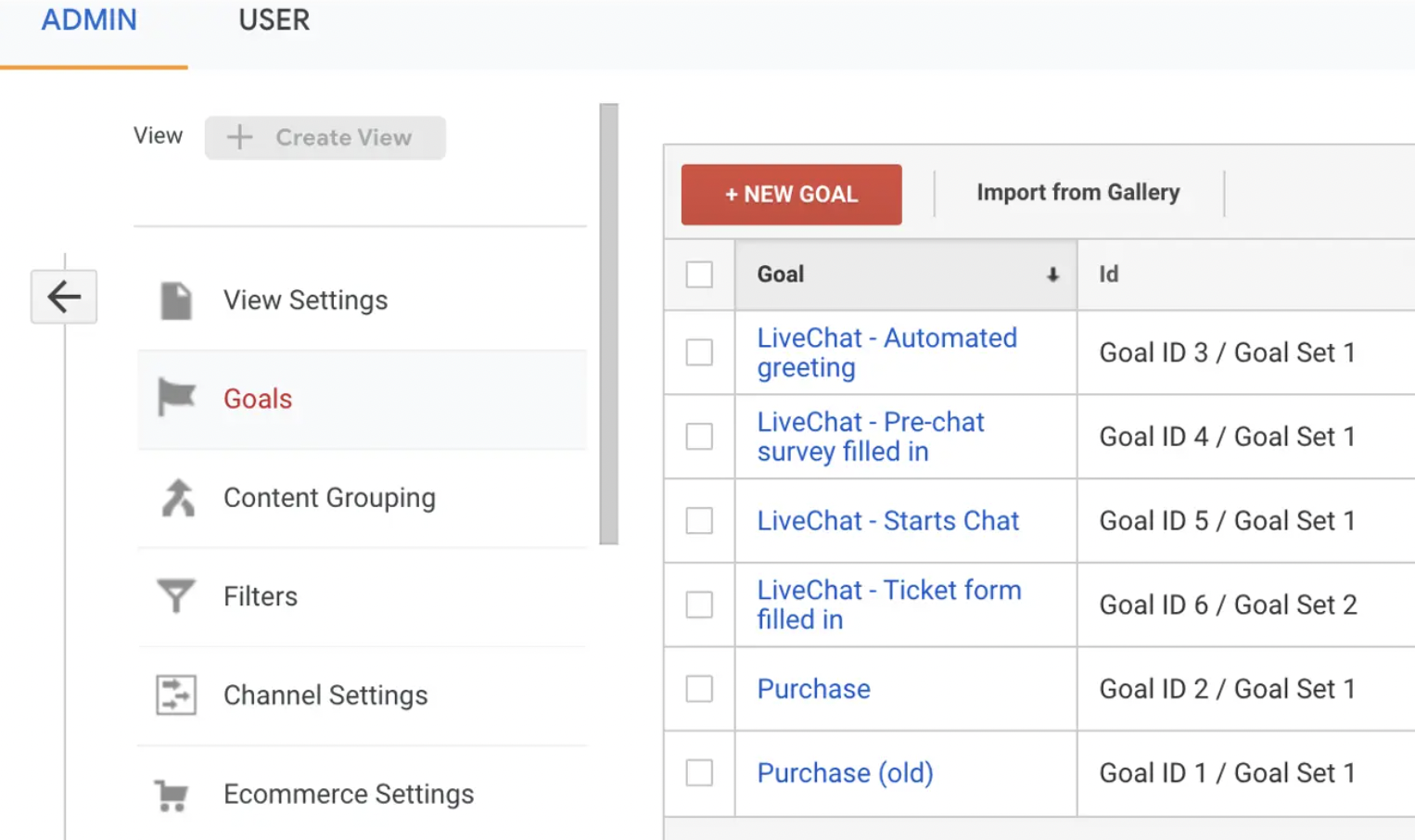Open Channel Settings using its channel icon
This screenshot has width=1415, height=840.
(x=175, y=694)
